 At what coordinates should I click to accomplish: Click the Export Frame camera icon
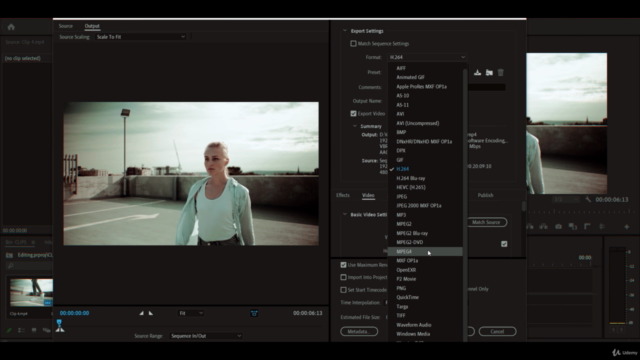coord(558,227)
